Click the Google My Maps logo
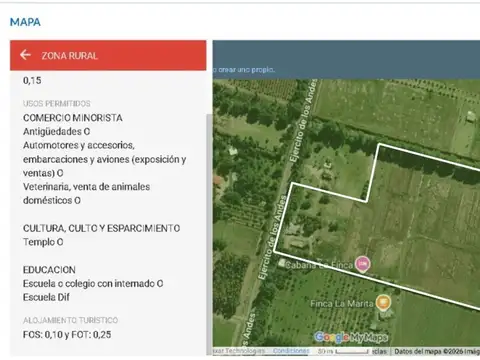480x360 pixels. click(351, 337)
